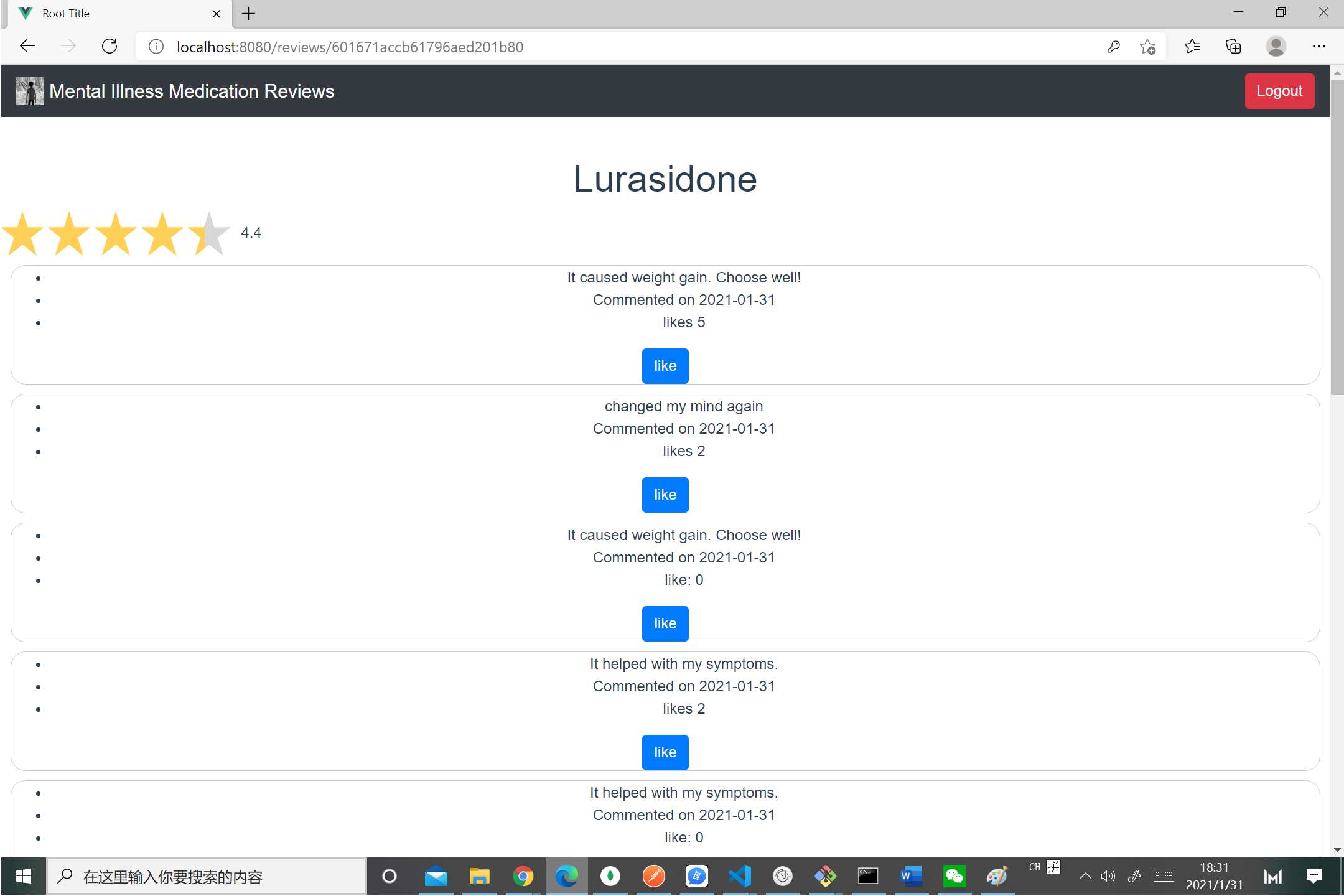Viewport: 1344px width, 896px height.
Task: Show hidden system tray icons chevron
Action: click(x=1085, y=877)
